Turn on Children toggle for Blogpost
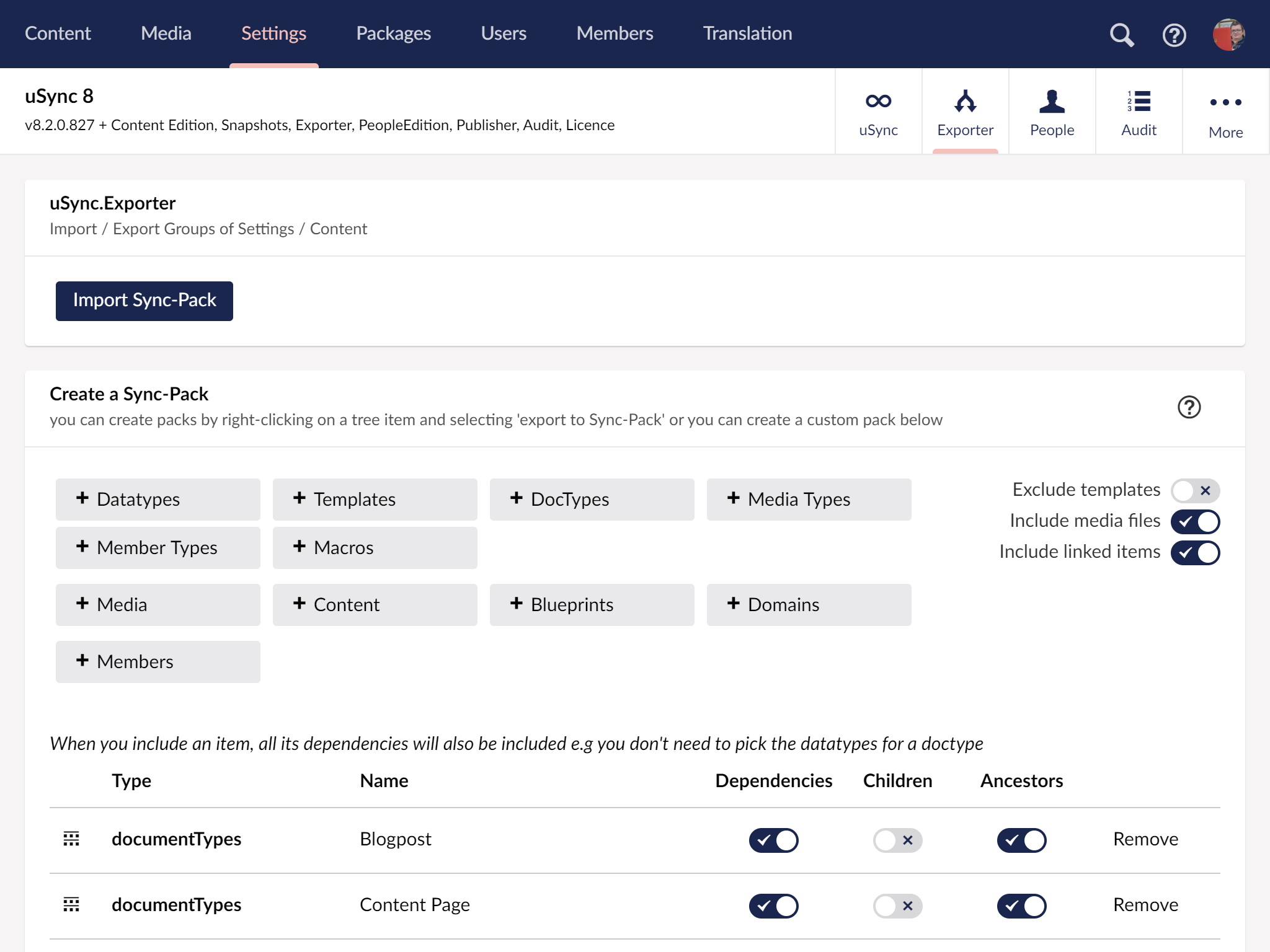 [897, 840]
